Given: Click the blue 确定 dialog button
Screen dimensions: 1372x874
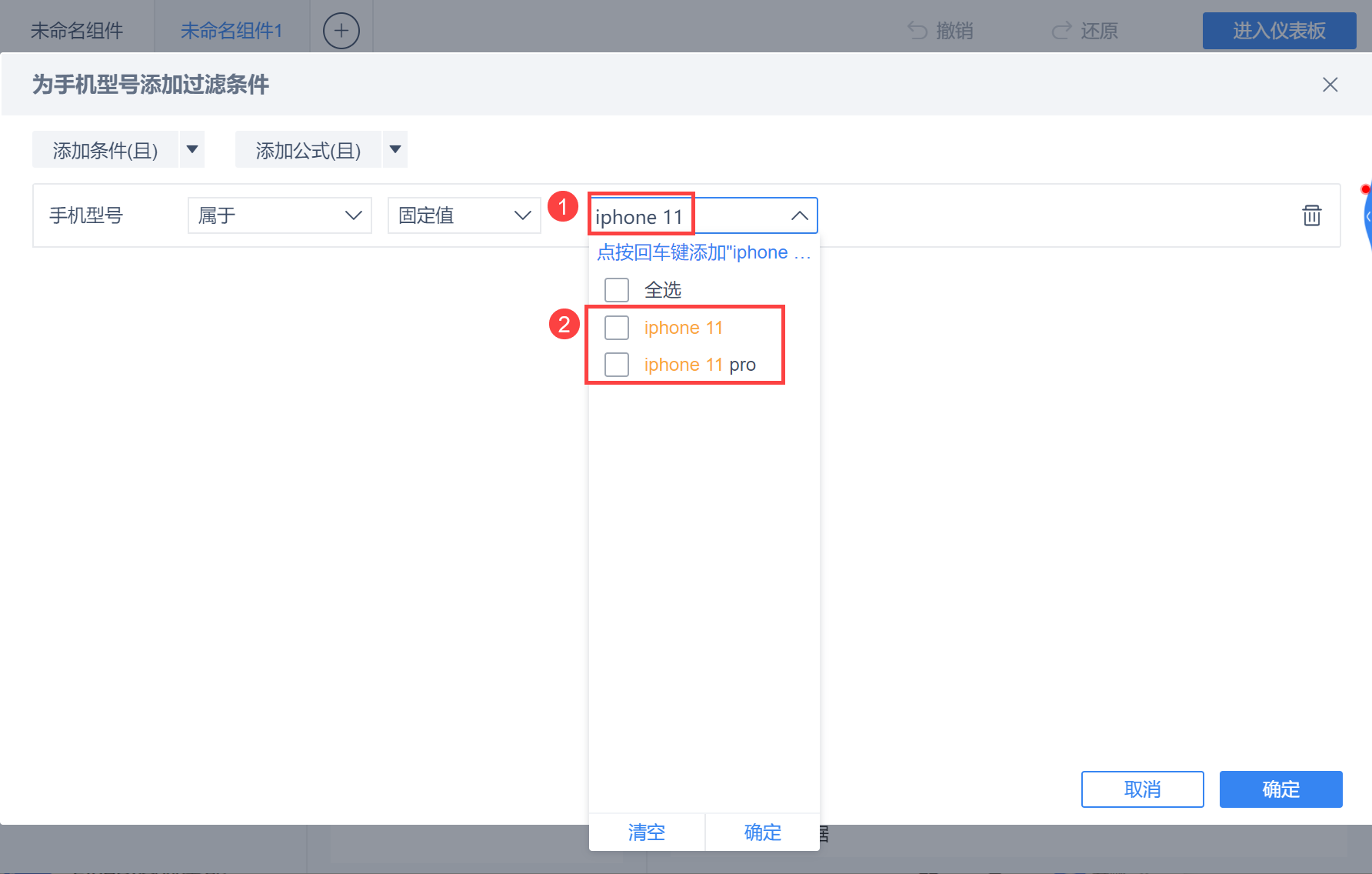Looking at the screenshot, I should pos(1281,789).
